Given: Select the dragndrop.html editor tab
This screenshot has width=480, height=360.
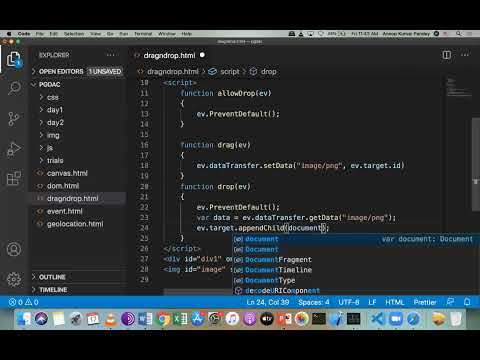Looking at the screenshot, I should coord(169,55).
